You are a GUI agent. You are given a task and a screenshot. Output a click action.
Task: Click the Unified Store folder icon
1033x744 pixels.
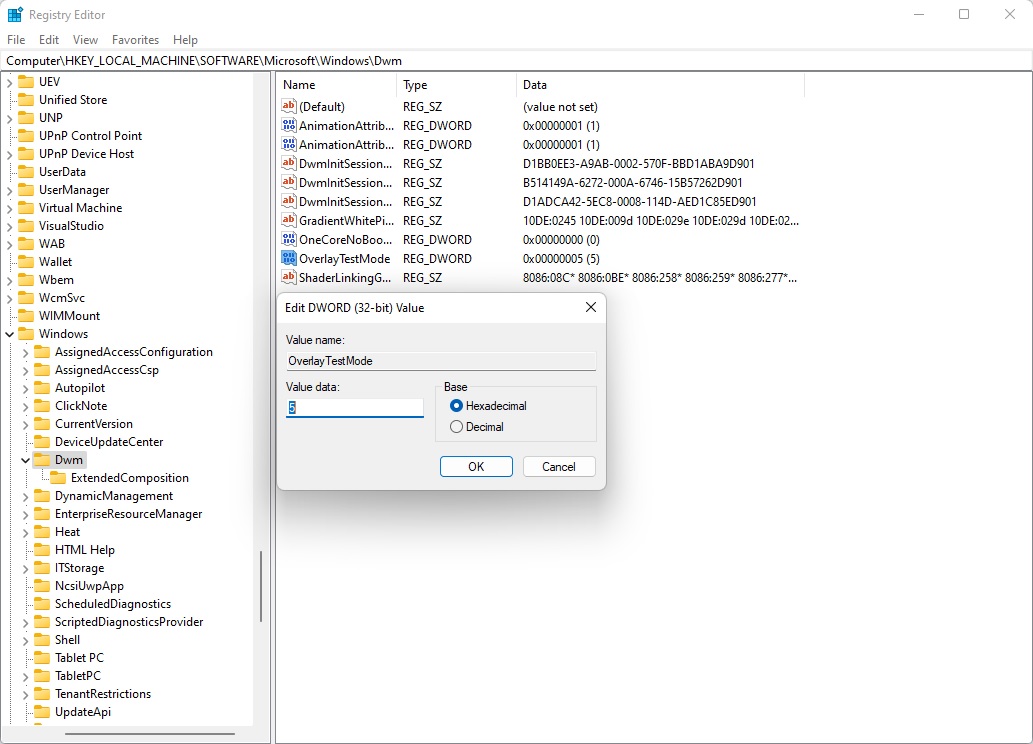click(x=26, y=100)
